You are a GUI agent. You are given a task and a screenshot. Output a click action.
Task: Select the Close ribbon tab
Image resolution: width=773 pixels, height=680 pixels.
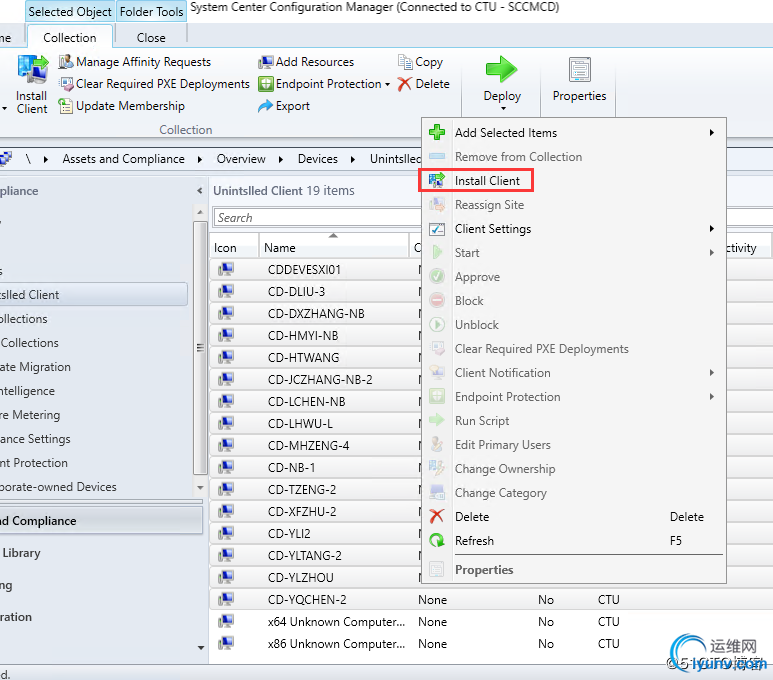point(151,37)
